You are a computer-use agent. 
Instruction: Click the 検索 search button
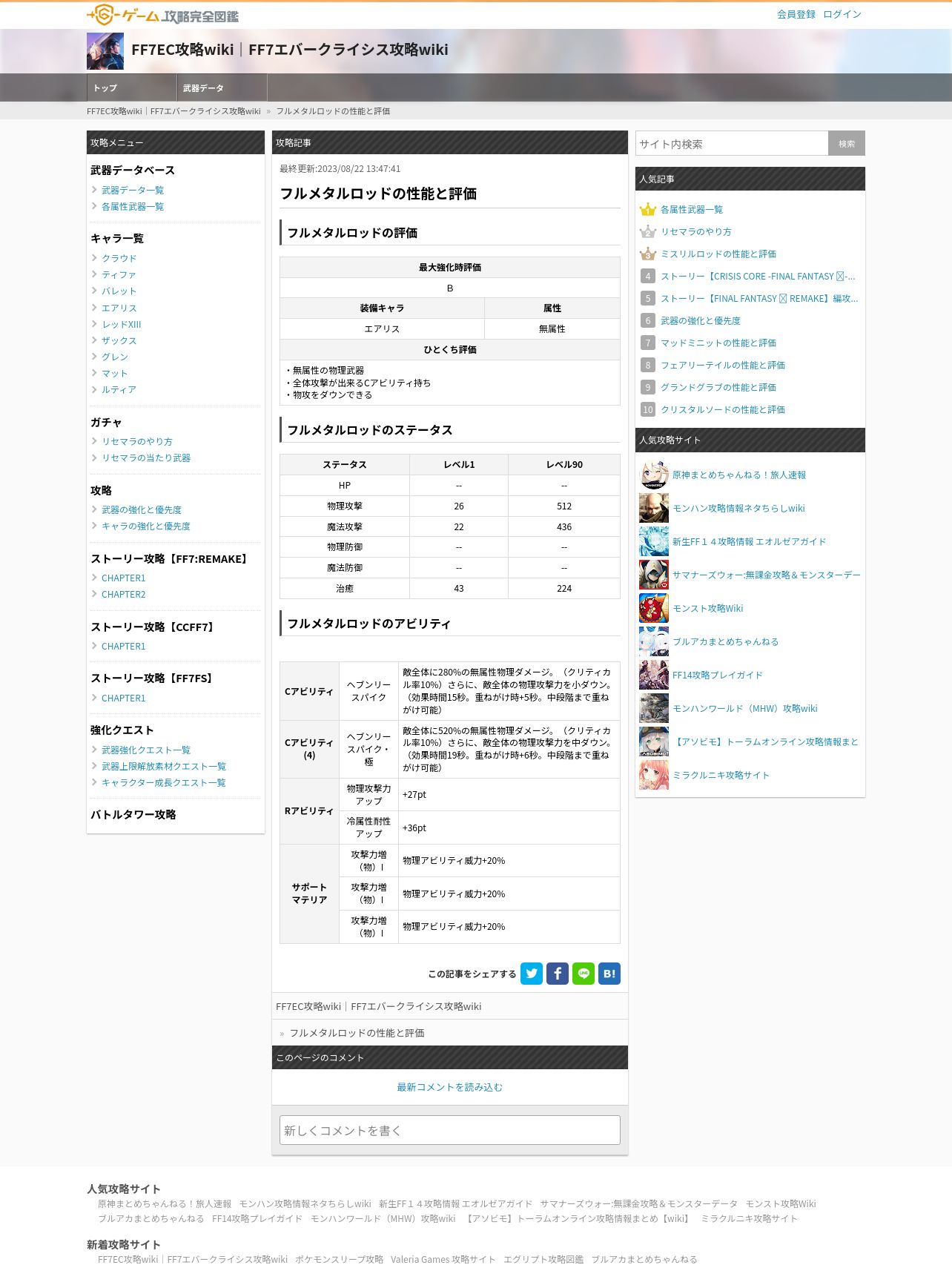847,144
